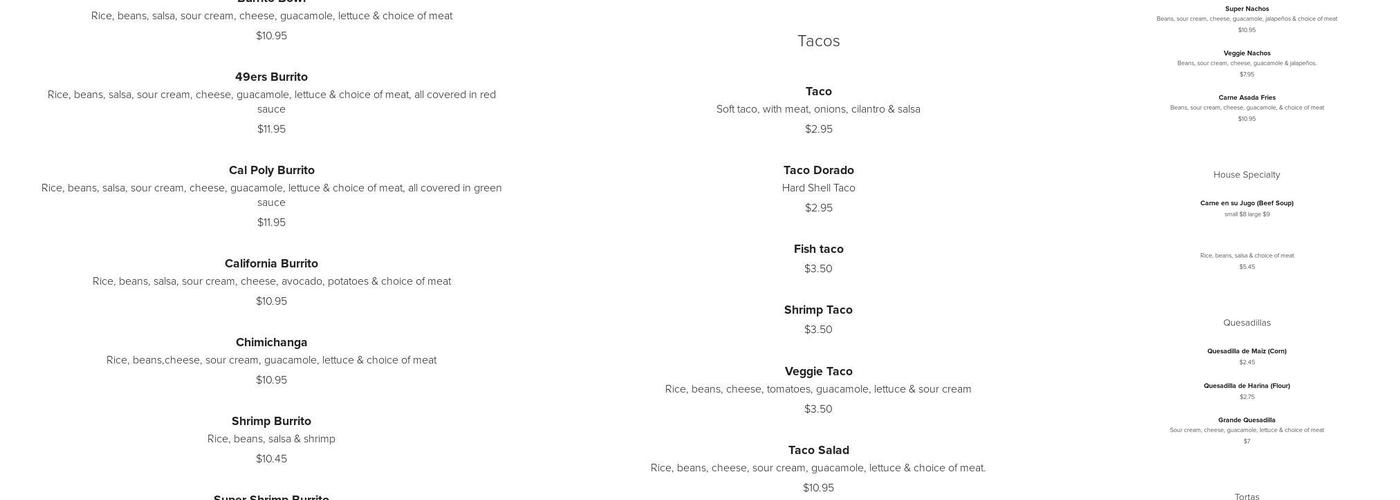Select Carne en su Jugo beef soup
1400x500 pixels.
coord(1246,203)
